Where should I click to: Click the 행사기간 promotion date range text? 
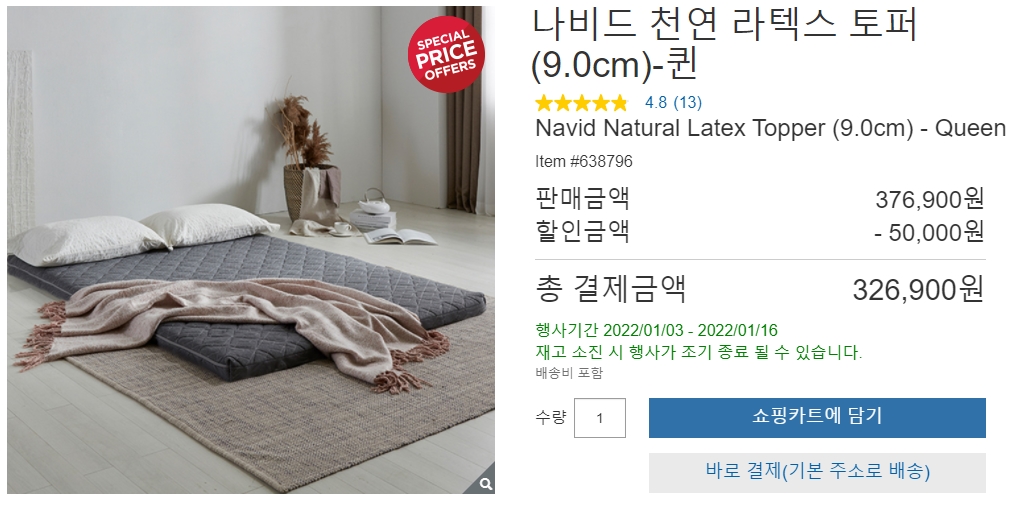pyautogui.click(x=656, y=330)
